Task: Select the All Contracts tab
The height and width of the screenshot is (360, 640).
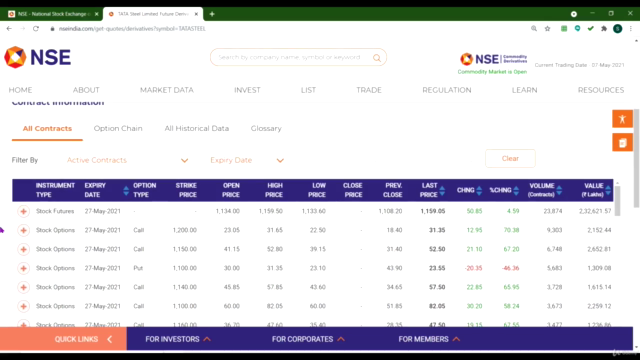Action: pos(47,129)
